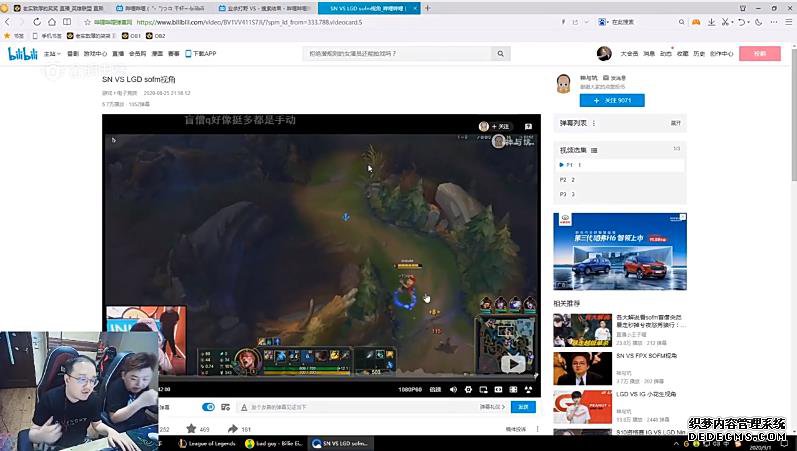Open bad guy - Billie Eilish taskbar item

pyautogui.click(x=273, y=443)
